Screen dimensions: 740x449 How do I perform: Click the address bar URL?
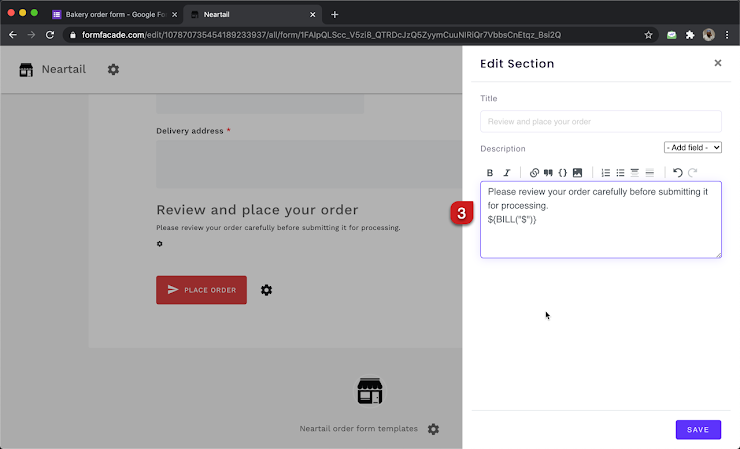click(321, 35)
